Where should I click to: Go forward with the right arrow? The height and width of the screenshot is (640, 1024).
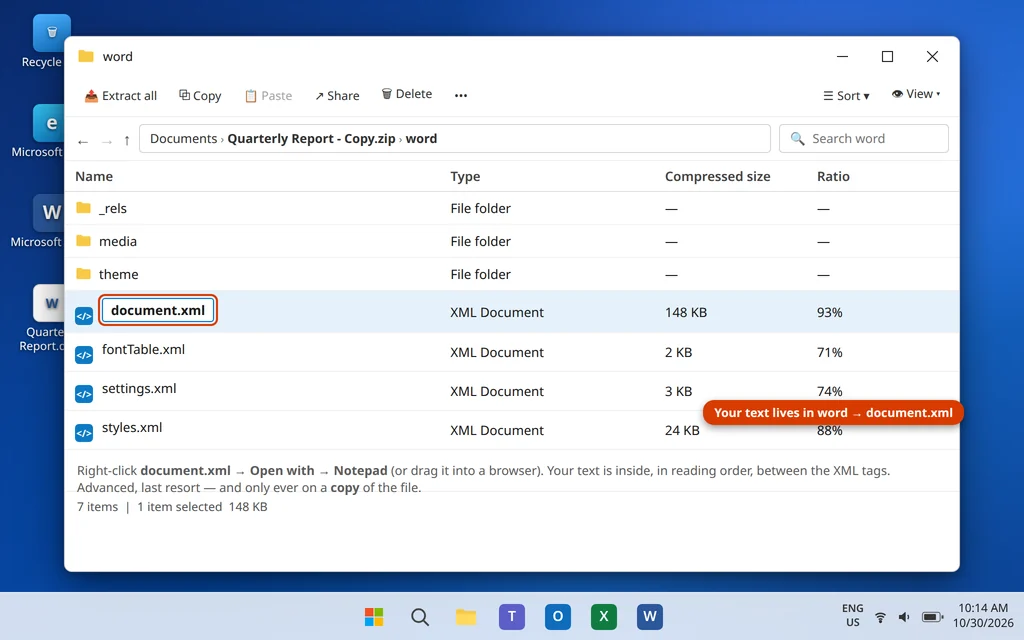tap(106, 141)
